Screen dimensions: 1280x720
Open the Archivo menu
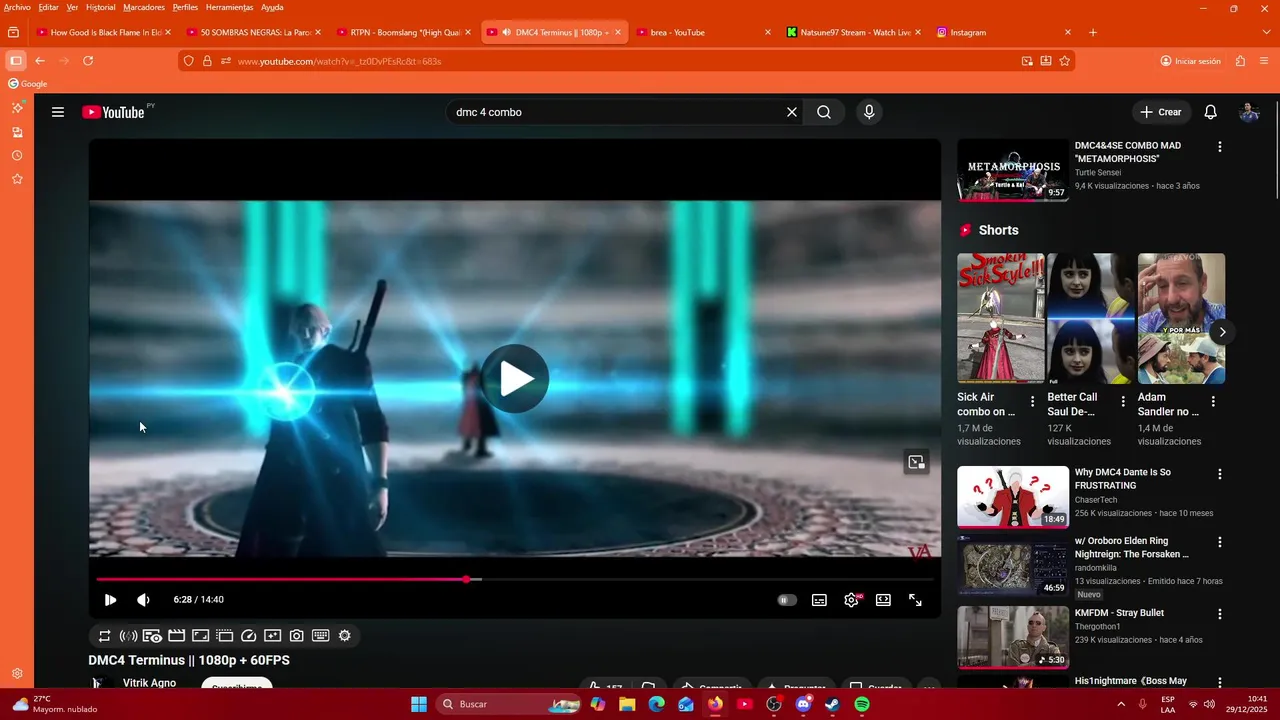click(x=17, y=7)
